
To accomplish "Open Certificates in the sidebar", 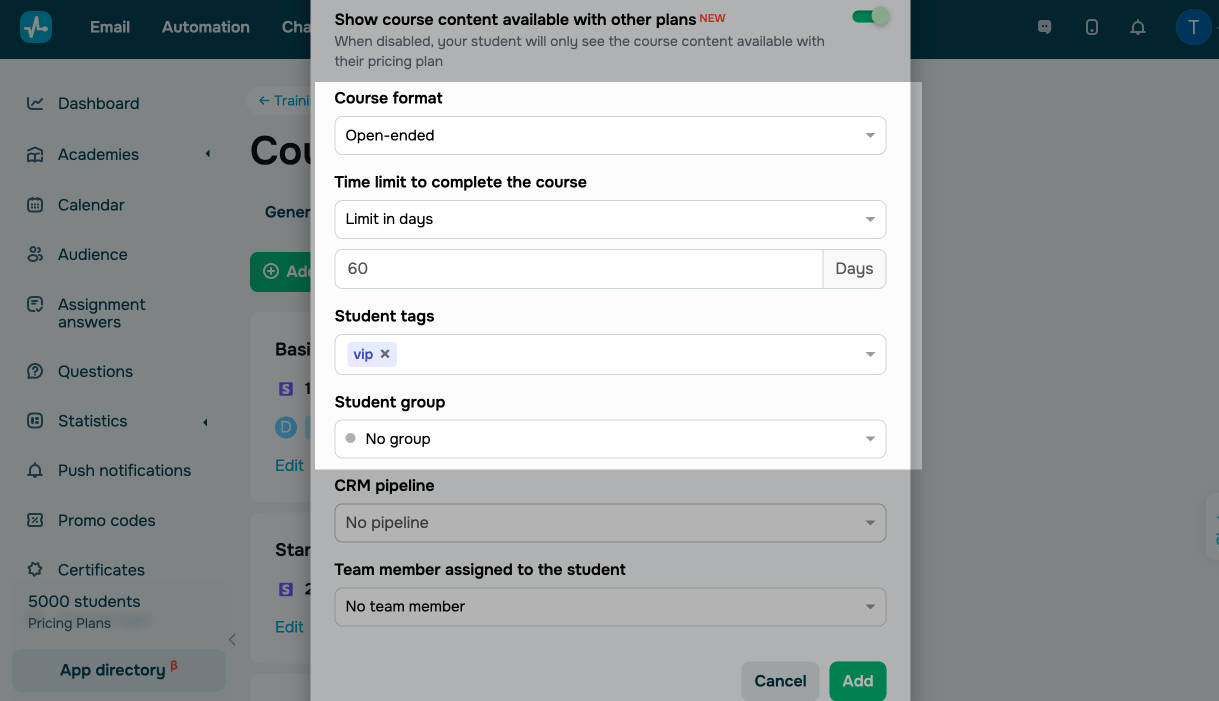I will coord(101,570).
